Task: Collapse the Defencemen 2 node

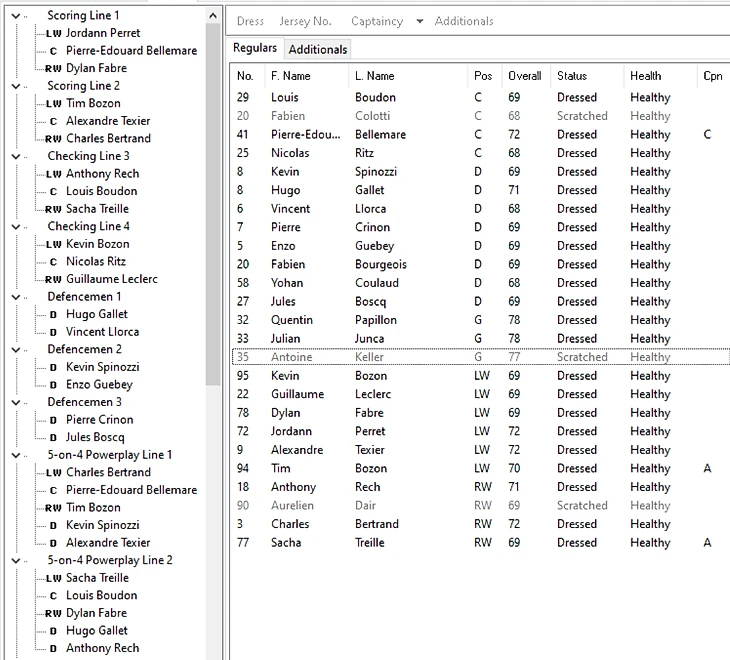Action: point(15,350)
